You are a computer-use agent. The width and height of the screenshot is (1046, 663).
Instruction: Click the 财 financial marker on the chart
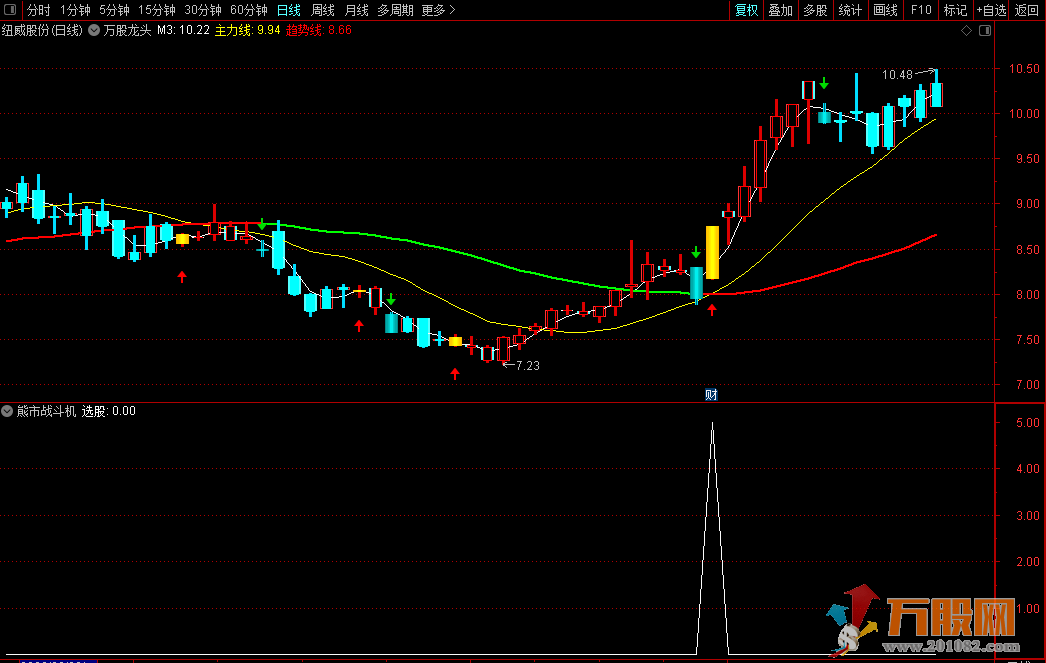(x=711, y=395)
